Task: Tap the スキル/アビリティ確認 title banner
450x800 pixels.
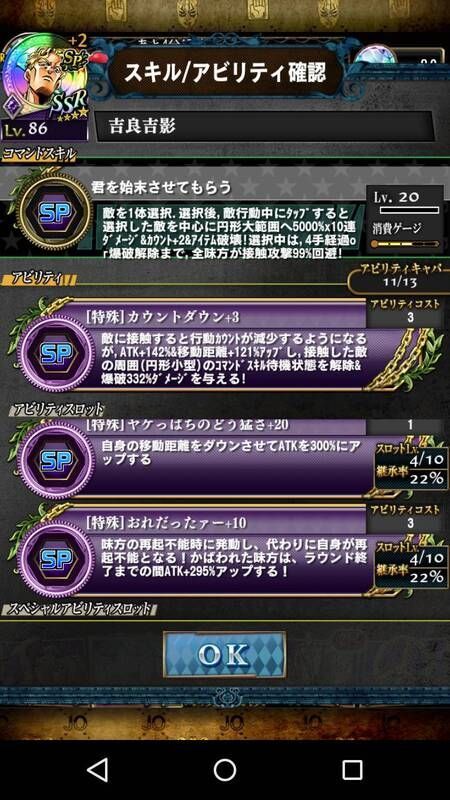Action: (x=225, y=72)
